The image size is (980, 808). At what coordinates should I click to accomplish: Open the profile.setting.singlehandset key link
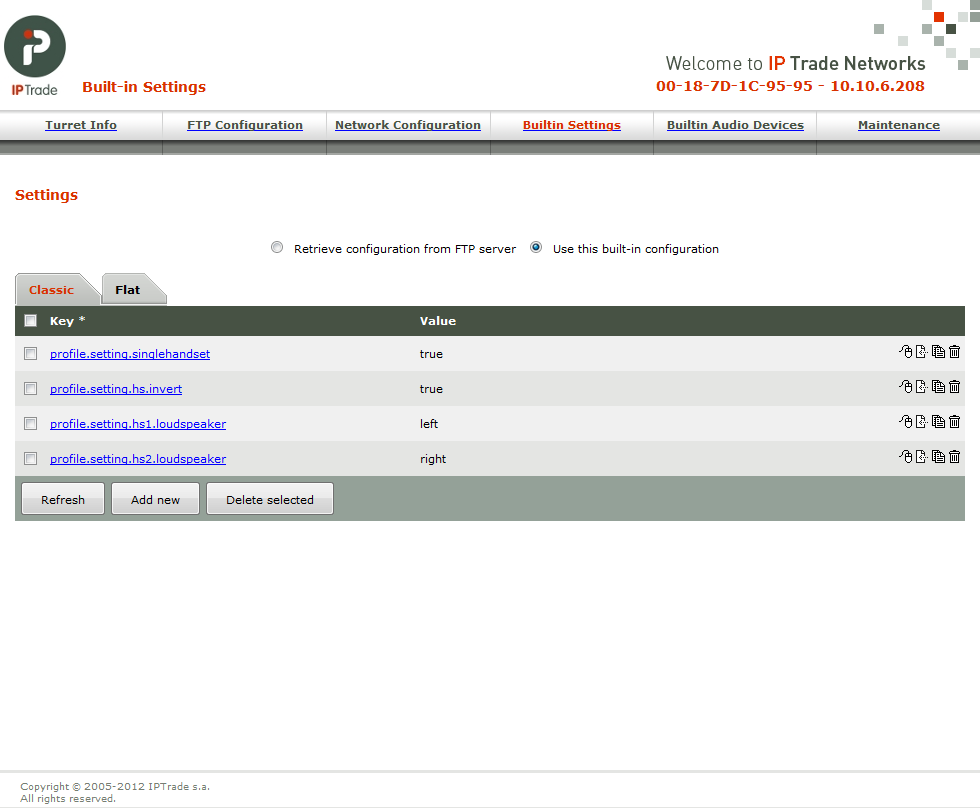pyautogui.click(x=130, y=354)
